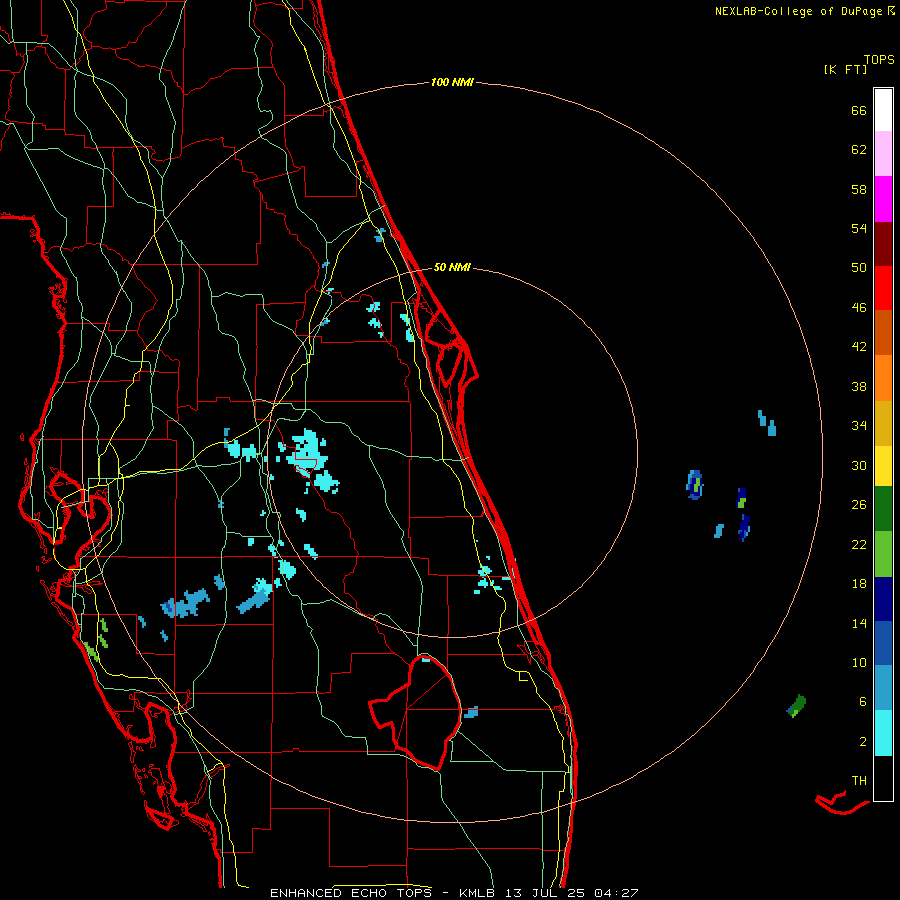The height and width of the screenshot is (900, 900).
Task: Click the magenta 58 kft legend swatch
Action: (883, 199)
